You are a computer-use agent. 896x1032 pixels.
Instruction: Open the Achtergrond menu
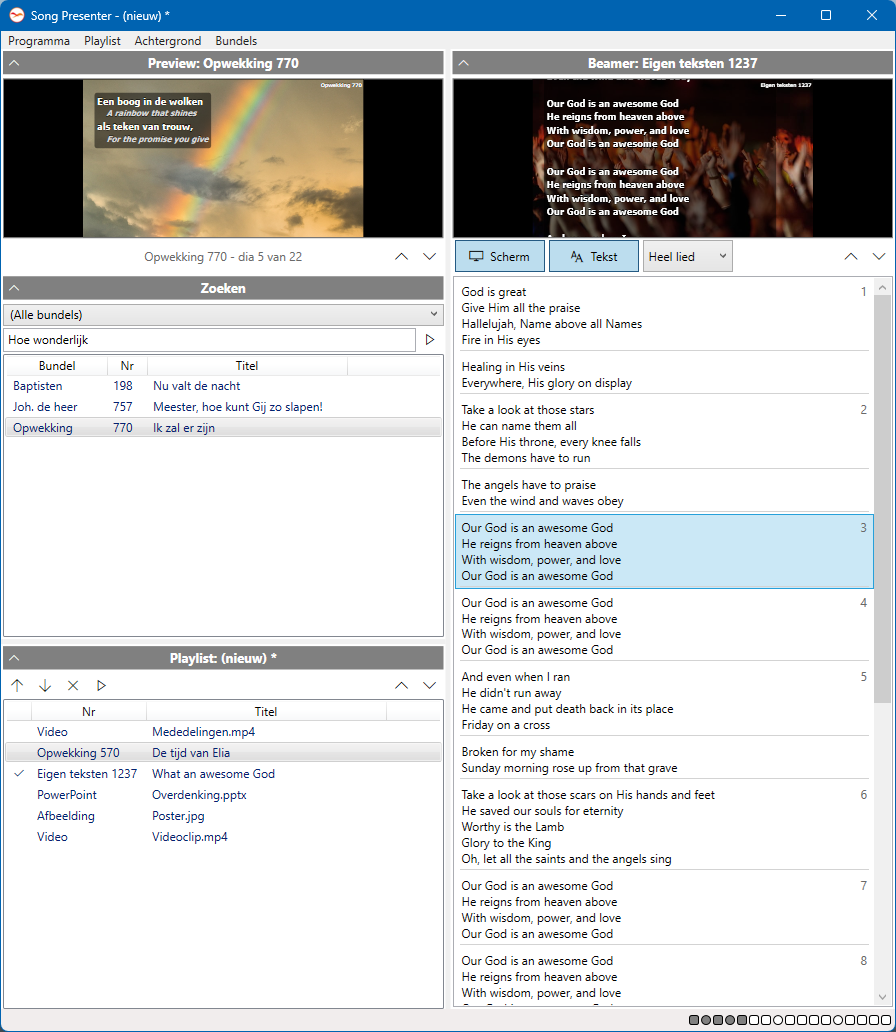pos(168,41)
